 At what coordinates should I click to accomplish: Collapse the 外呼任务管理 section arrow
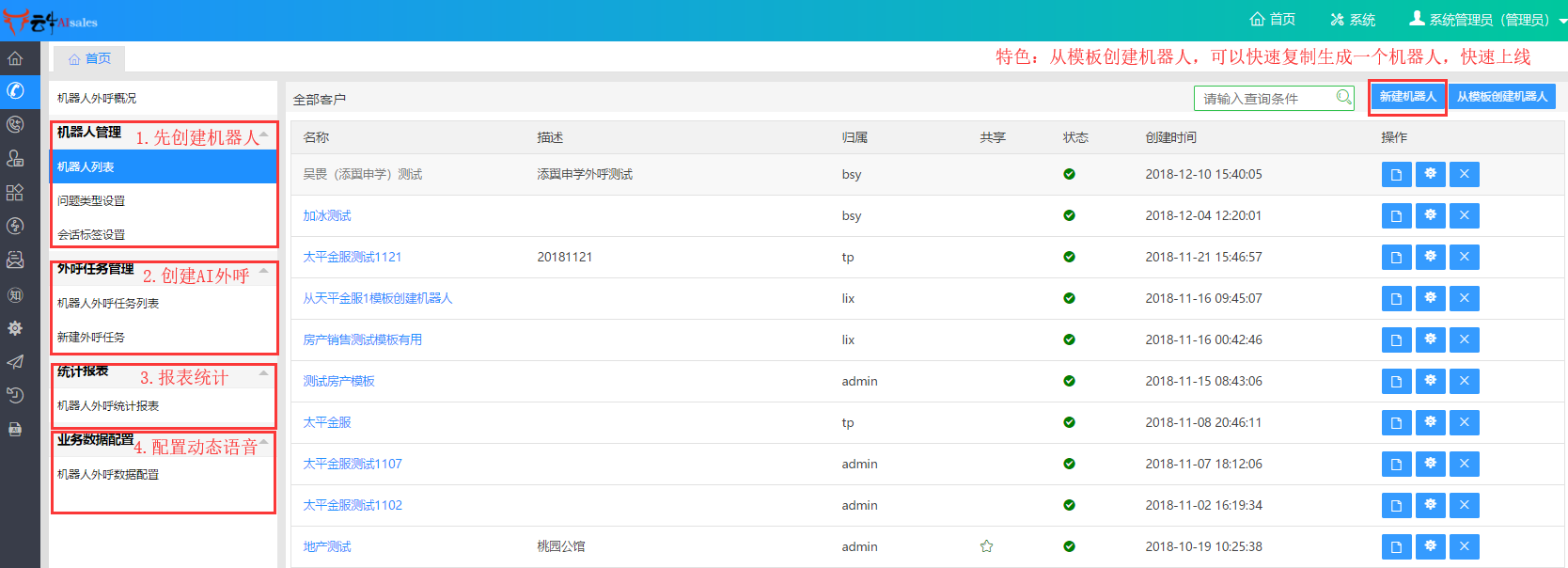(x=264, y=271)
